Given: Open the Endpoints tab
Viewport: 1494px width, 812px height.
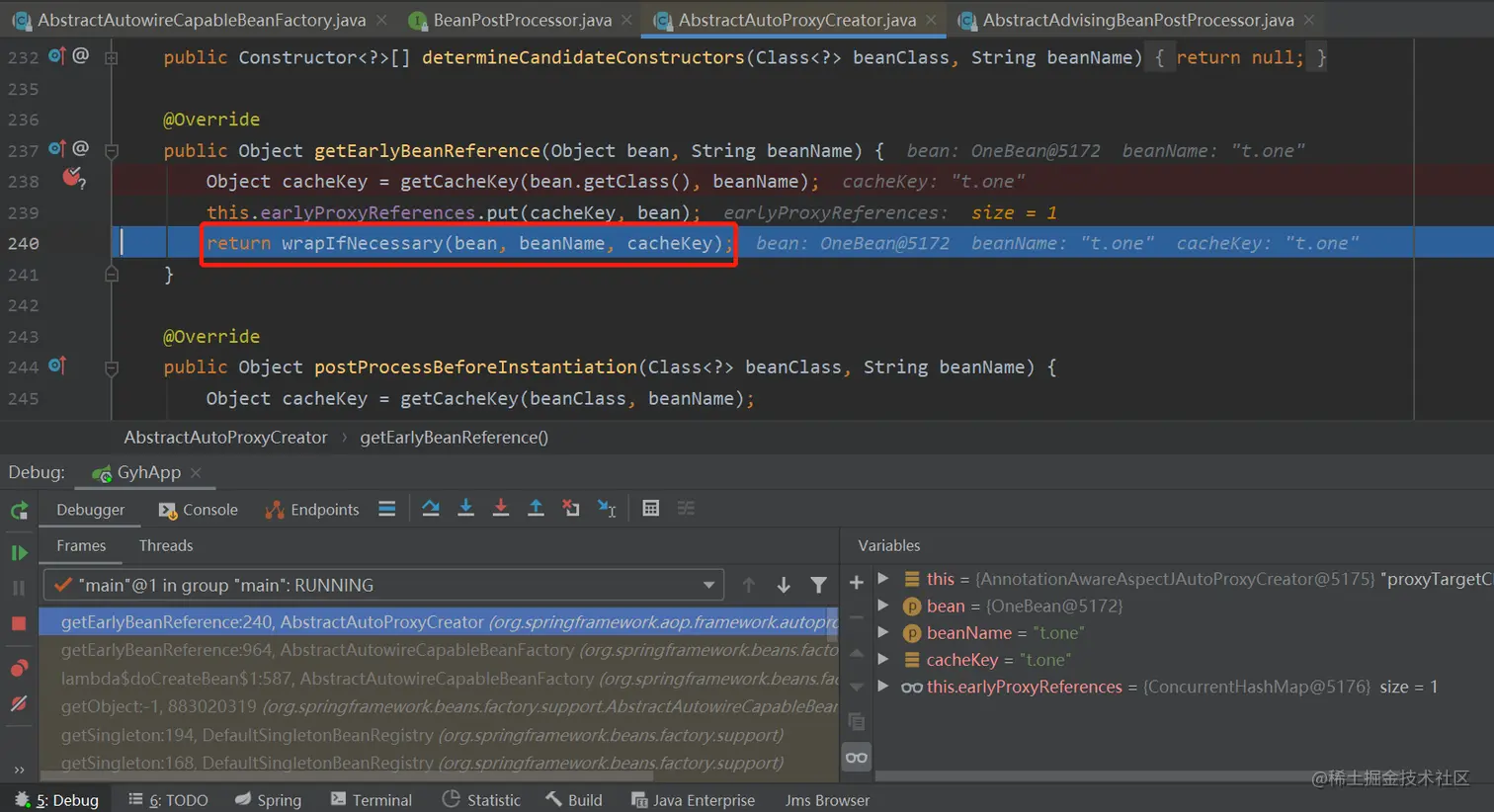Looking at the screenshot, I should [x=312, y=510].
